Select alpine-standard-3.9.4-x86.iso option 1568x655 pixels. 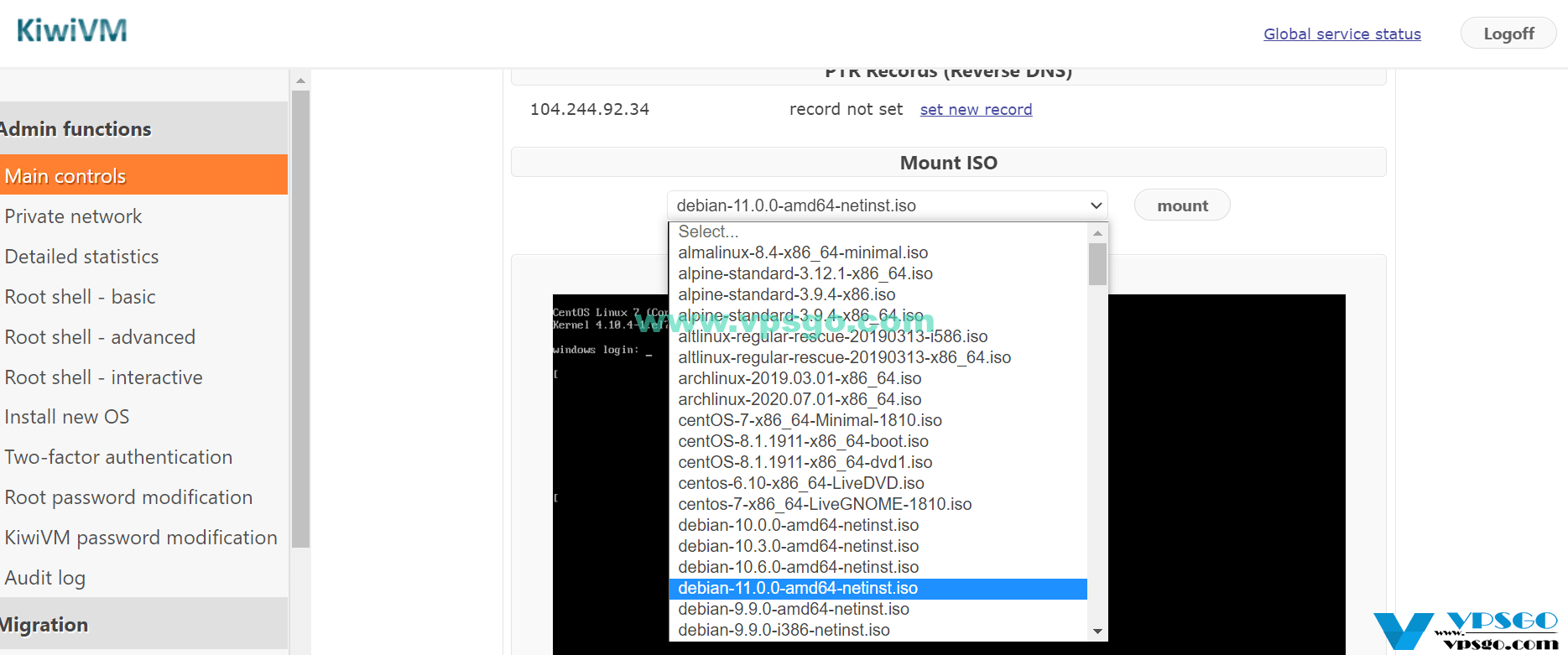(878, 294)
